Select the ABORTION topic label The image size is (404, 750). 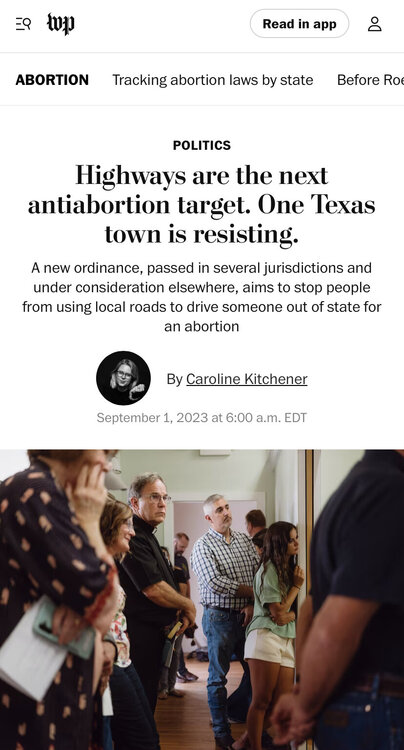tap(52, 79)
